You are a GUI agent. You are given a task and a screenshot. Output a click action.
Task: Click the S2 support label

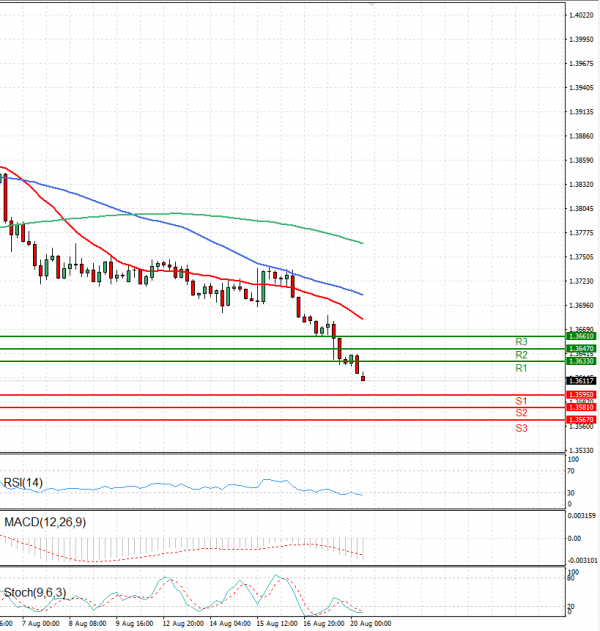coord(521,413)
